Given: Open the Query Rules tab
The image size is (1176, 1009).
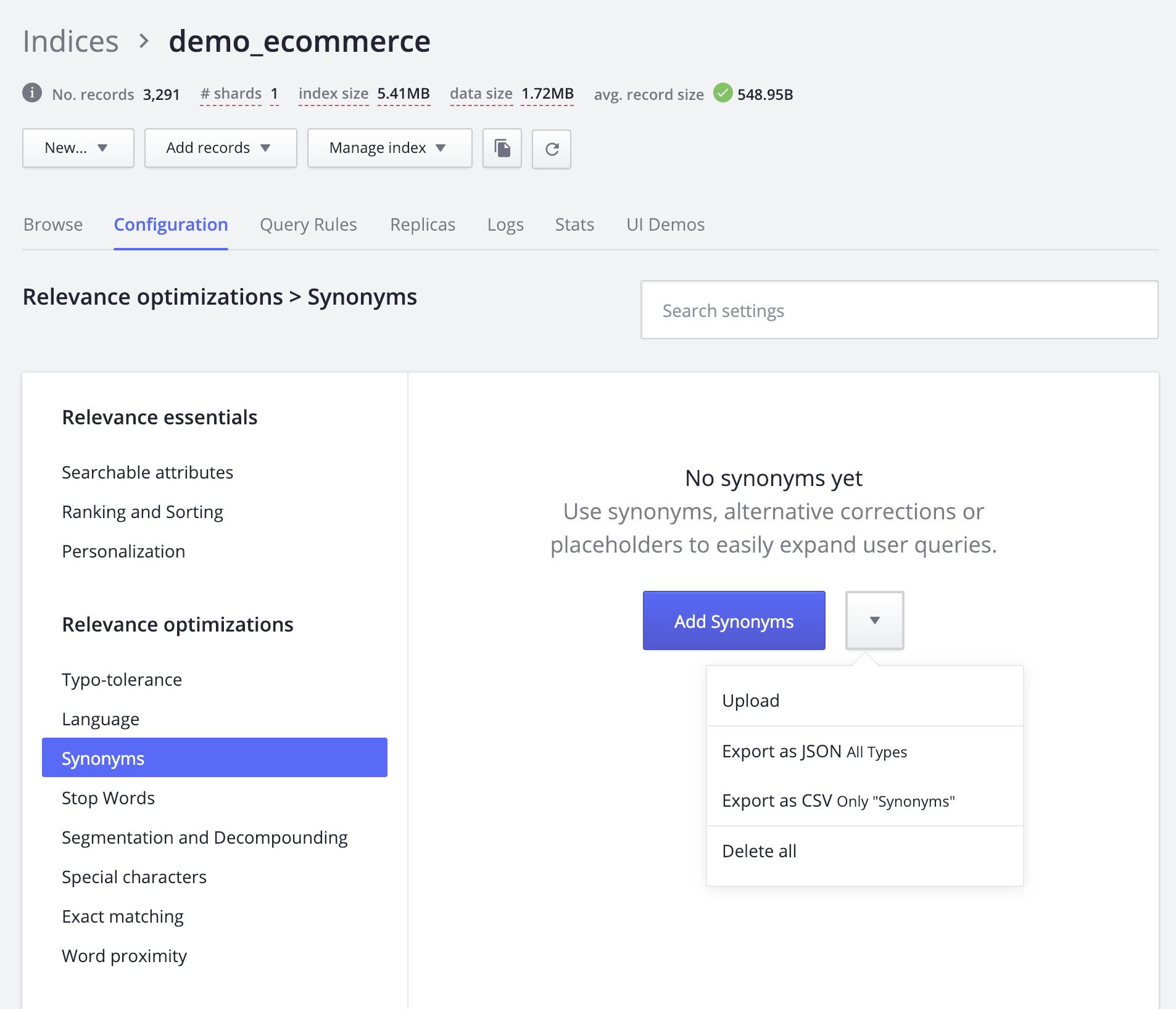Looking at the screenshot, I should [308, 224].
